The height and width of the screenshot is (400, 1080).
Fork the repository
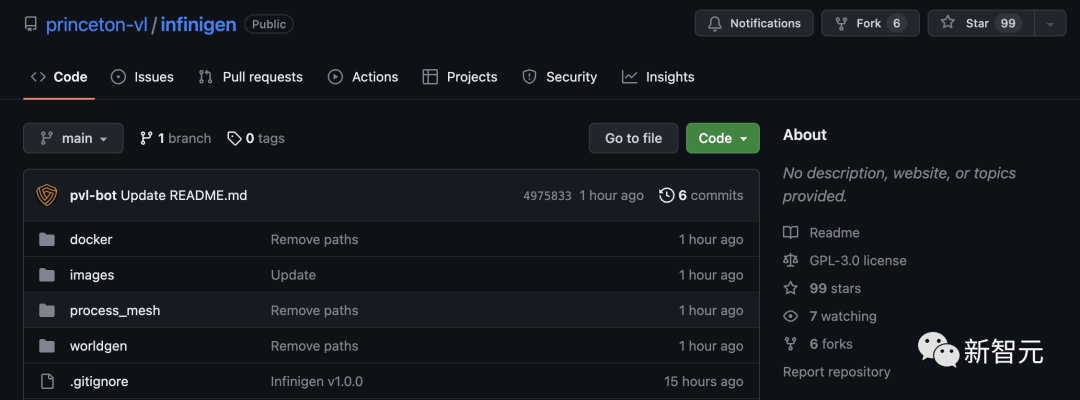point(868,23)
